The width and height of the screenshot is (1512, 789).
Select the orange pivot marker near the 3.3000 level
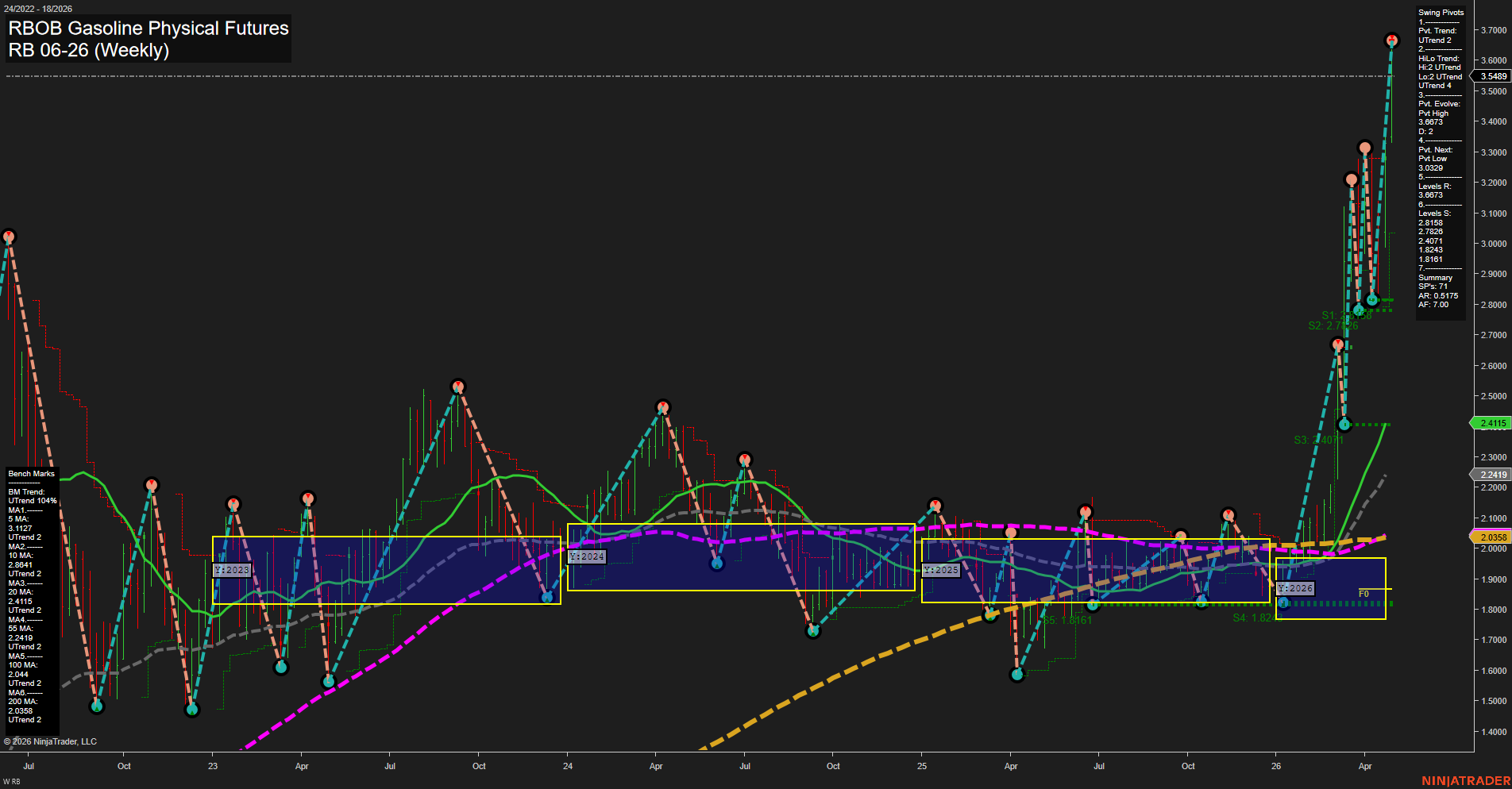point(1364,147)
